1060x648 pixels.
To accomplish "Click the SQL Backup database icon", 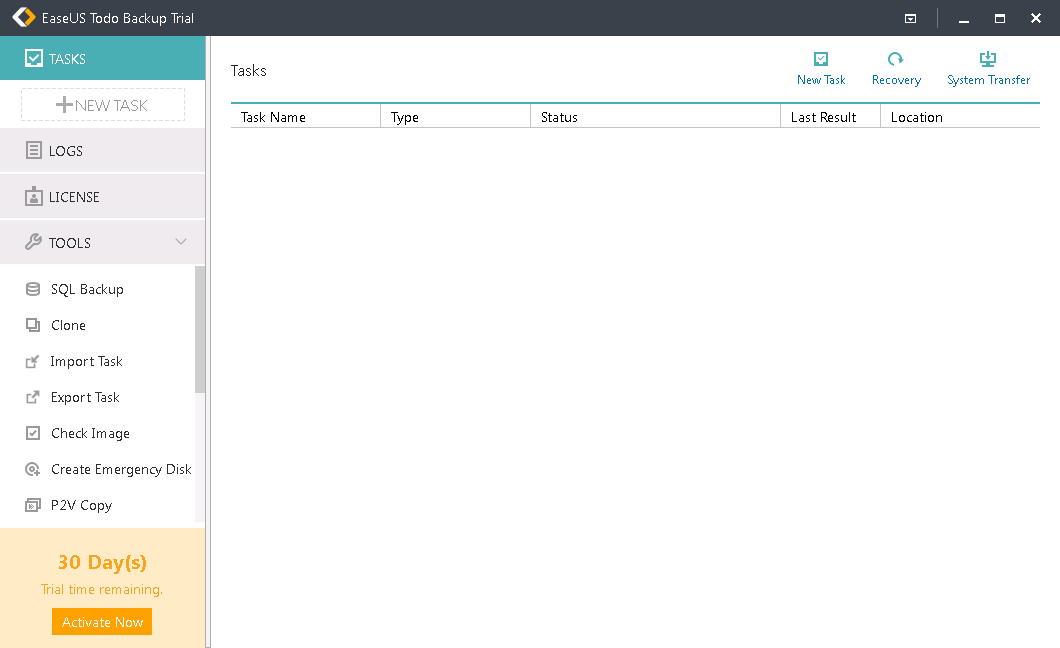I will pos(32,289).
